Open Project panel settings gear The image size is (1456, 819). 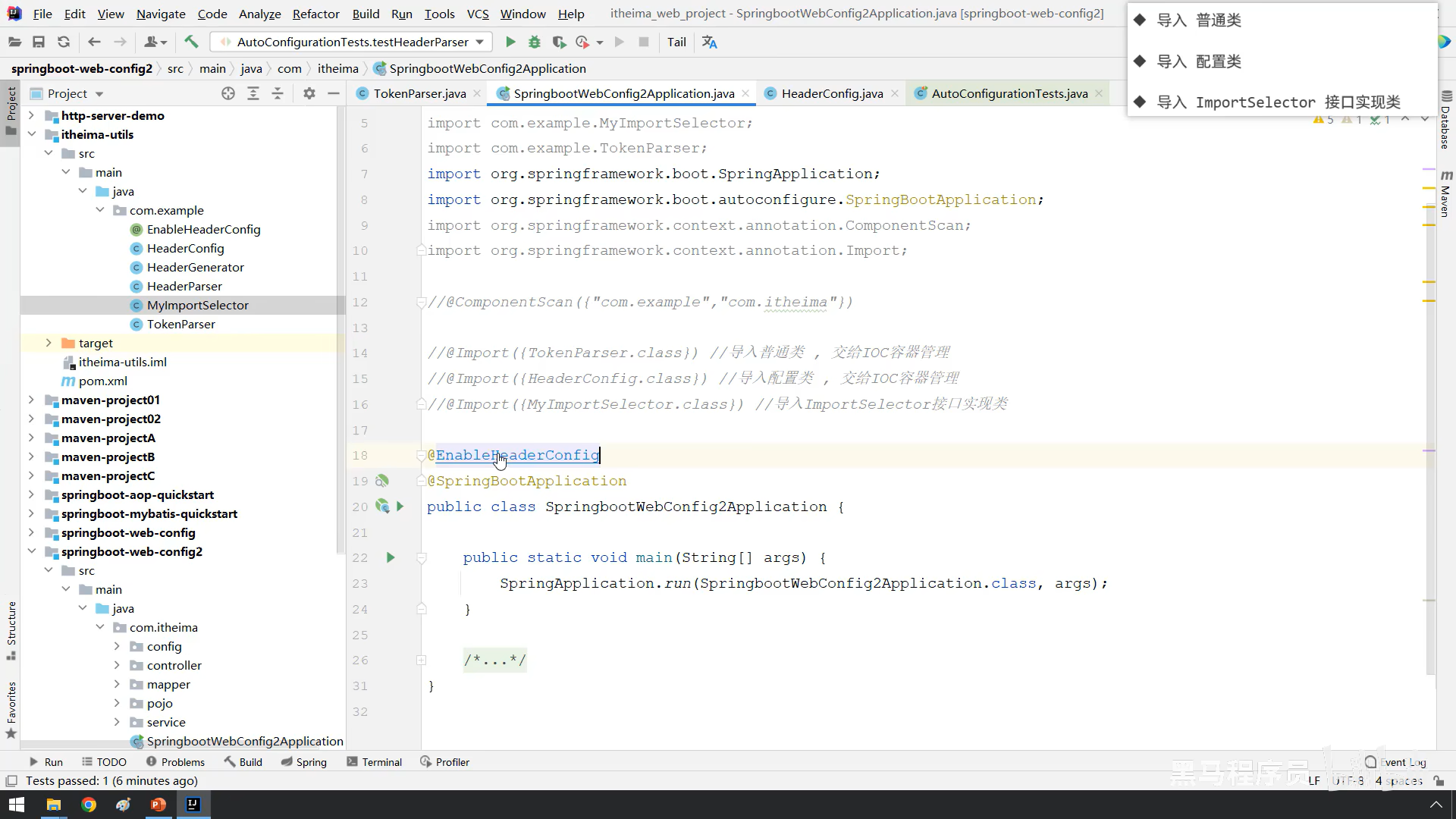(x=309, y=93)
